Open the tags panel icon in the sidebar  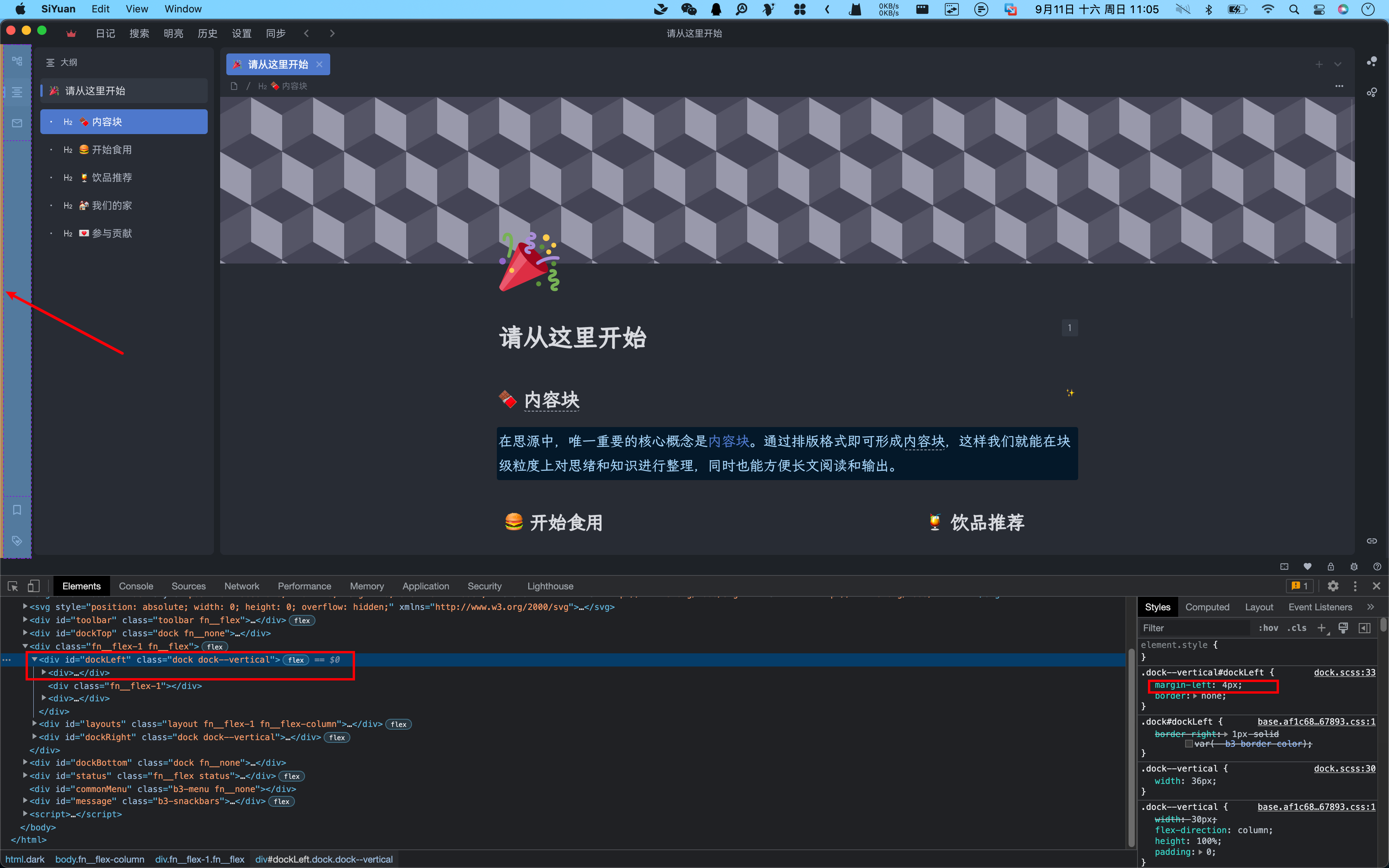(17, 540)
